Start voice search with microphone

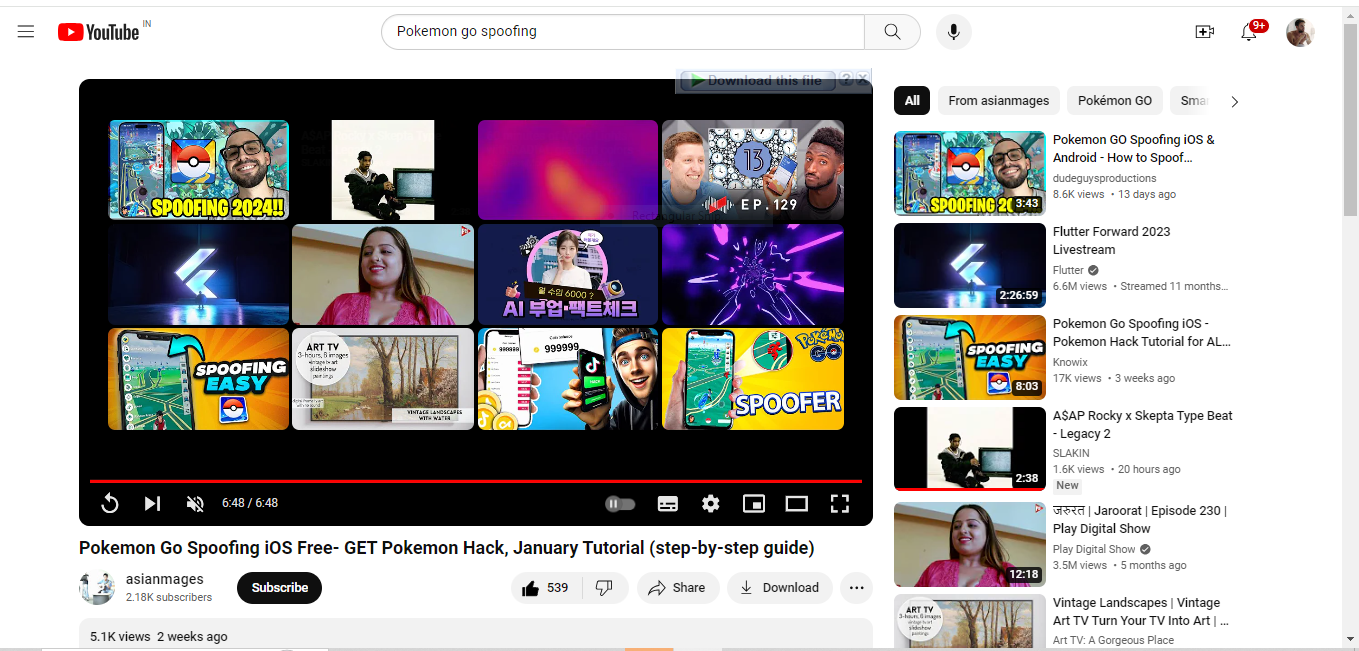coord(954,32)
